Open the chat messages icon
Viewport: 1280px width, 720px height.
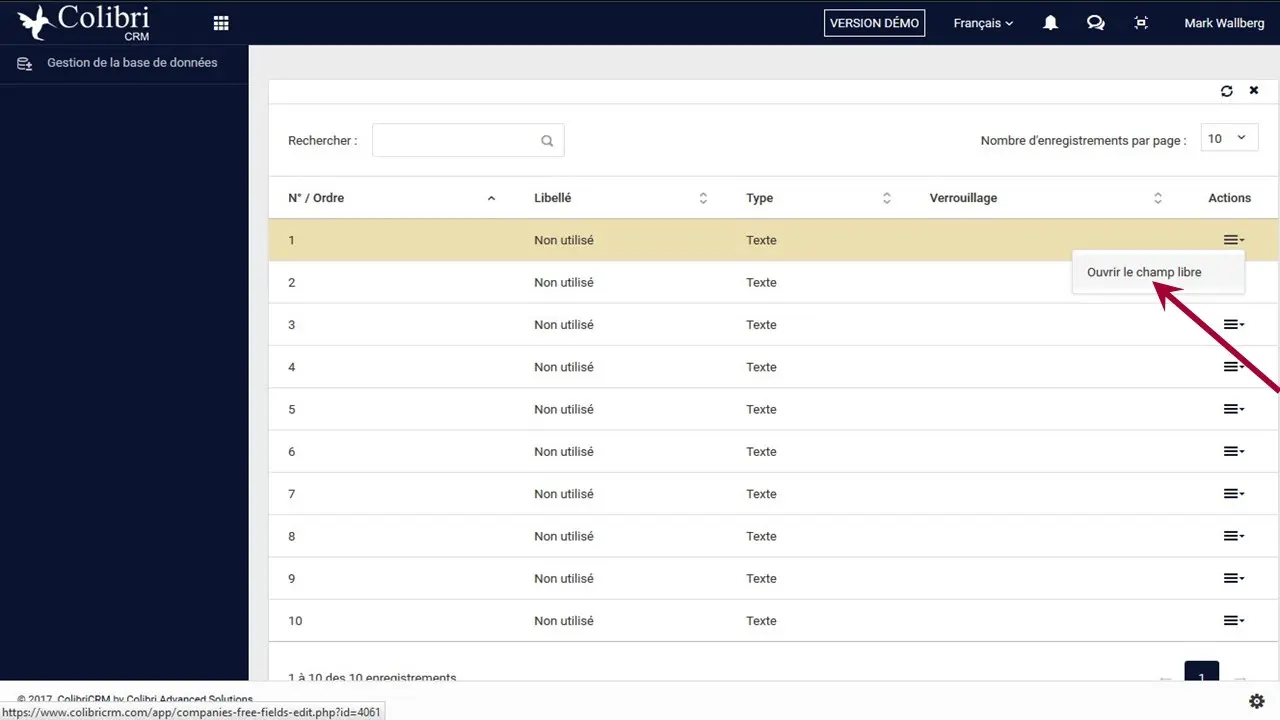click(x=1096, y=23)
